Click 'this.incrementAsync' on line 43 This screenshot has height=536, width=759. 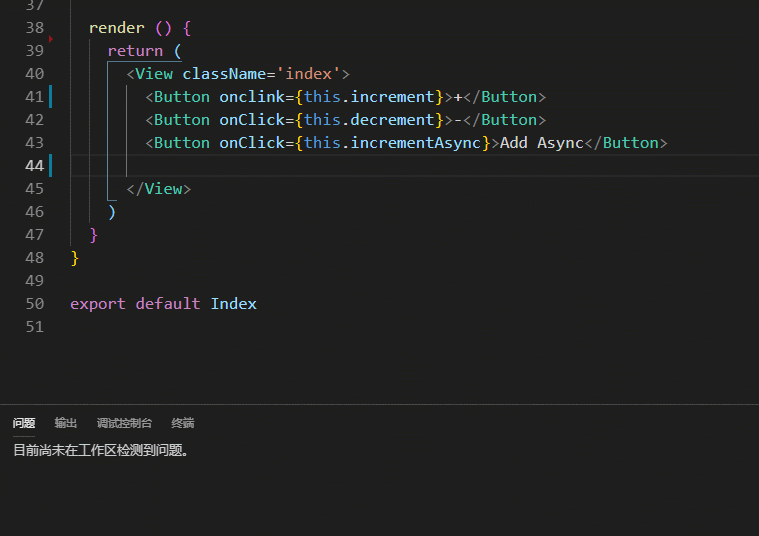392,143
